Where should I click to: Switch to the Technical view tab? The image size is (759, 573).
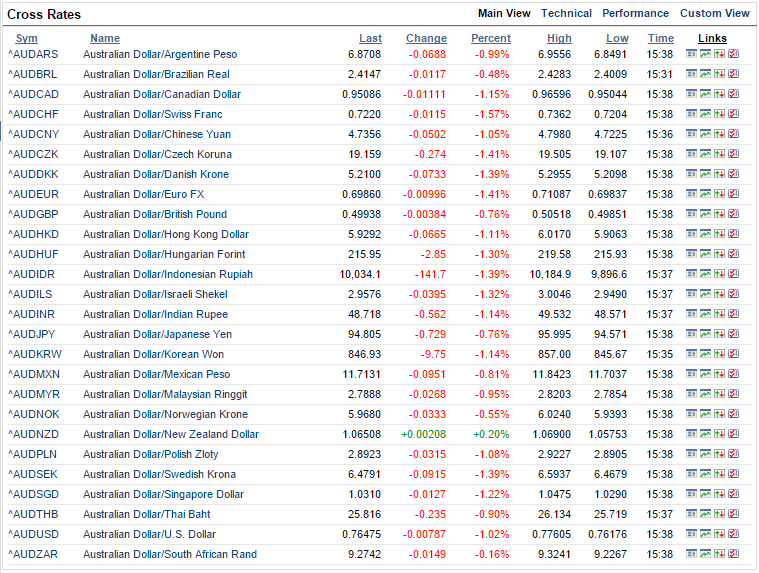point(566,14)
